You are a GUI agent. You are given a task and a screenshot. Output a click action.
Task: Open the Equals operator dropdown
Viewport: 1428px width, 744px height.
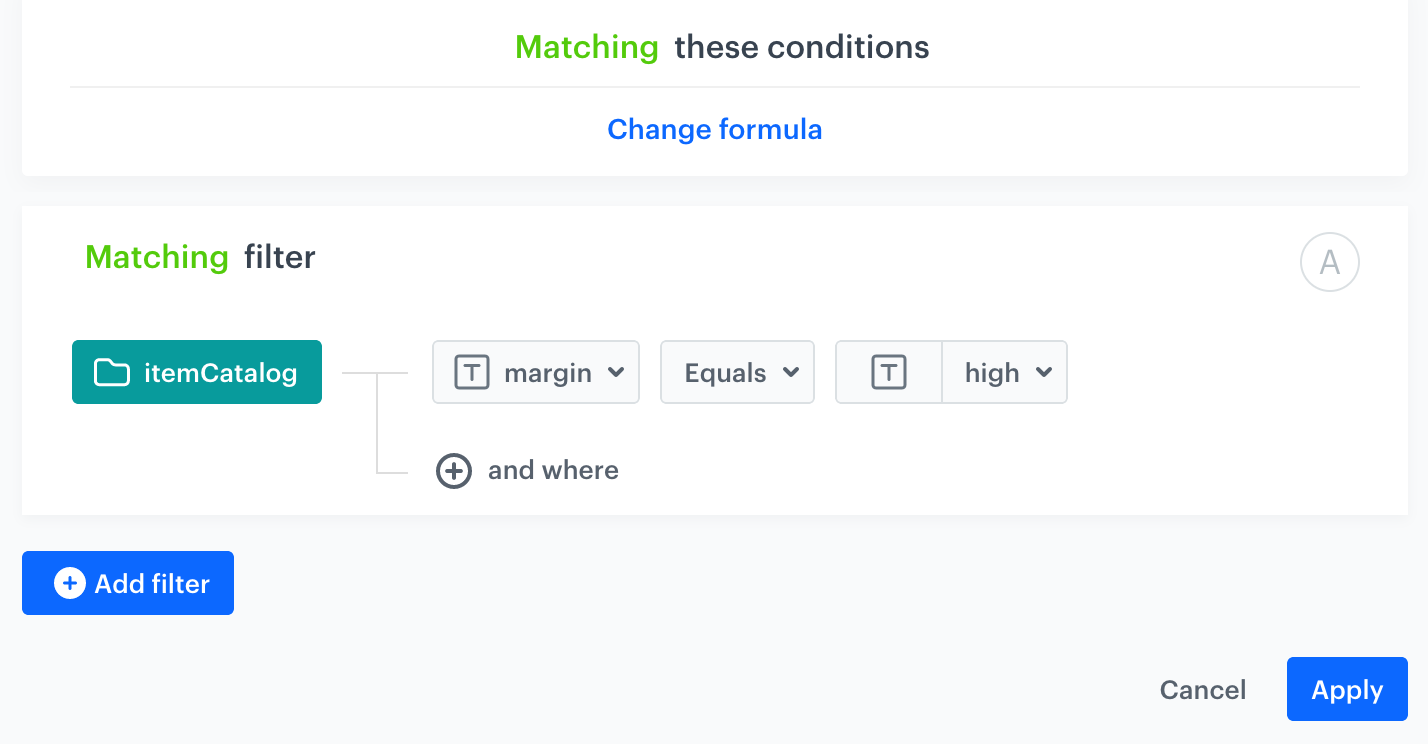[x=789, y=372]
